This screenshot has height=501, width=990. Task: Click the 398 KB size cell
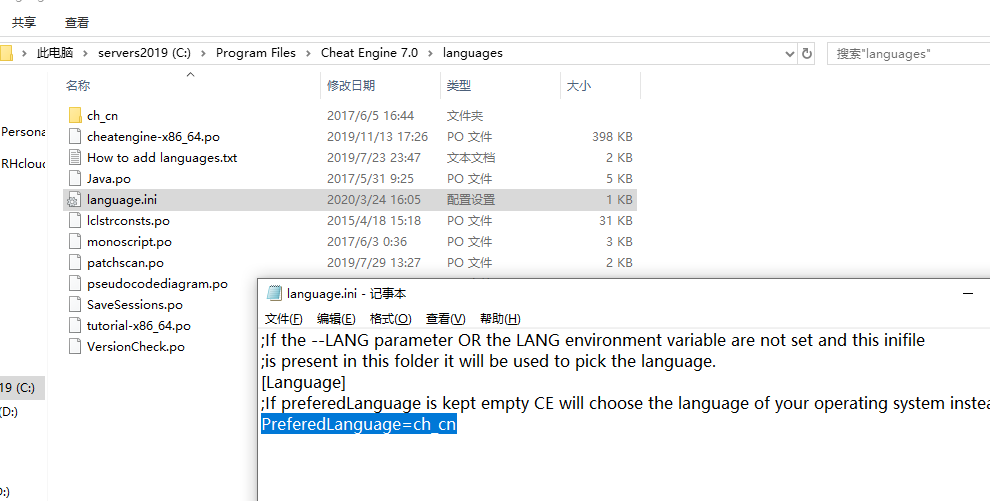point(612,136)
